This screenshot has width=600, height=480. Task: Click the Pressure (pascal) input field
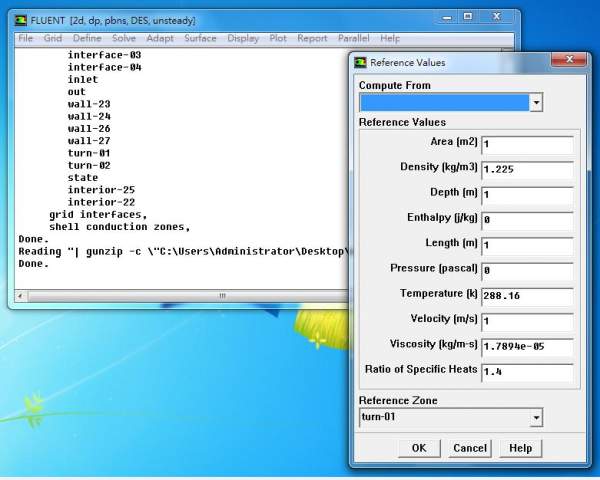pyautogui.click(x=527, y=271)
